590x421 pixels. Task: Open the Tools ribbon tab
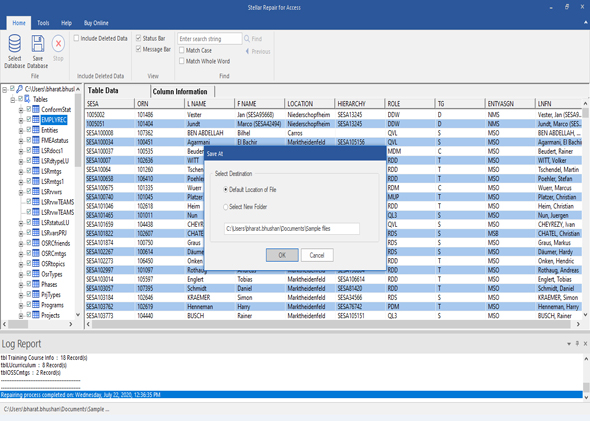43,23
